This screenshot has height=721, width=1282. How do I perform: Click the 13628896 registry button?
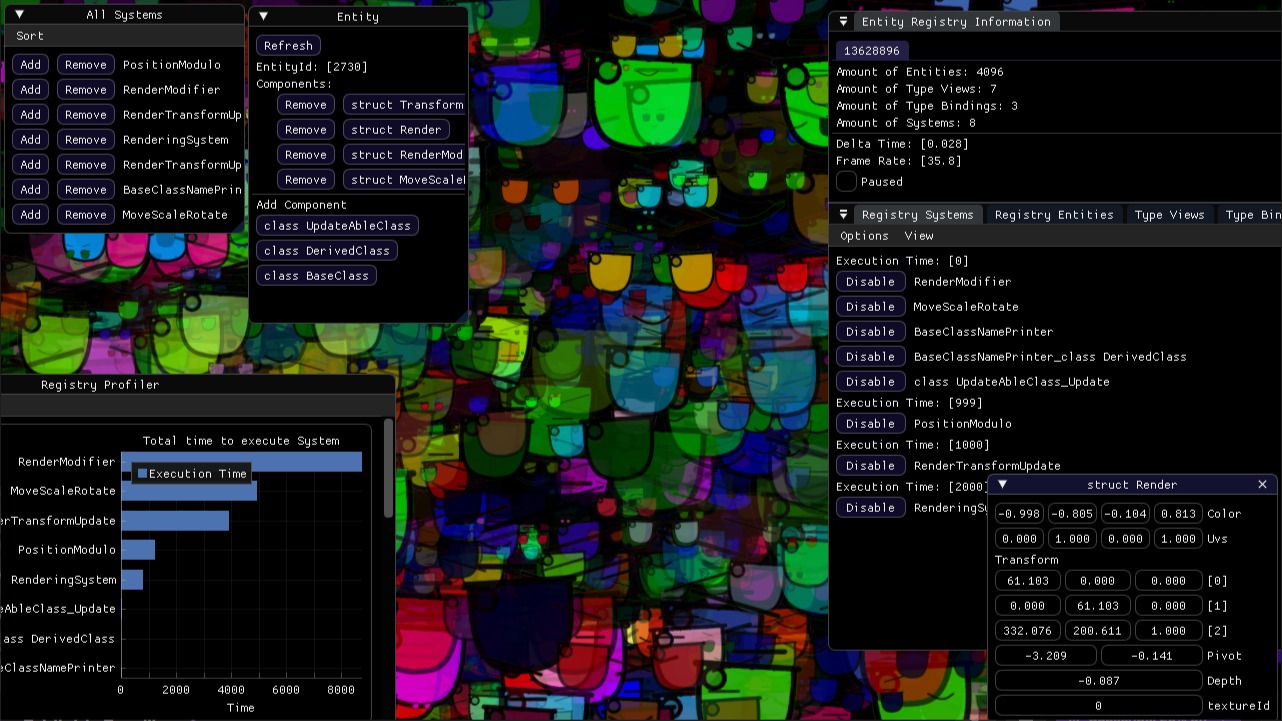tap(872, 50)
